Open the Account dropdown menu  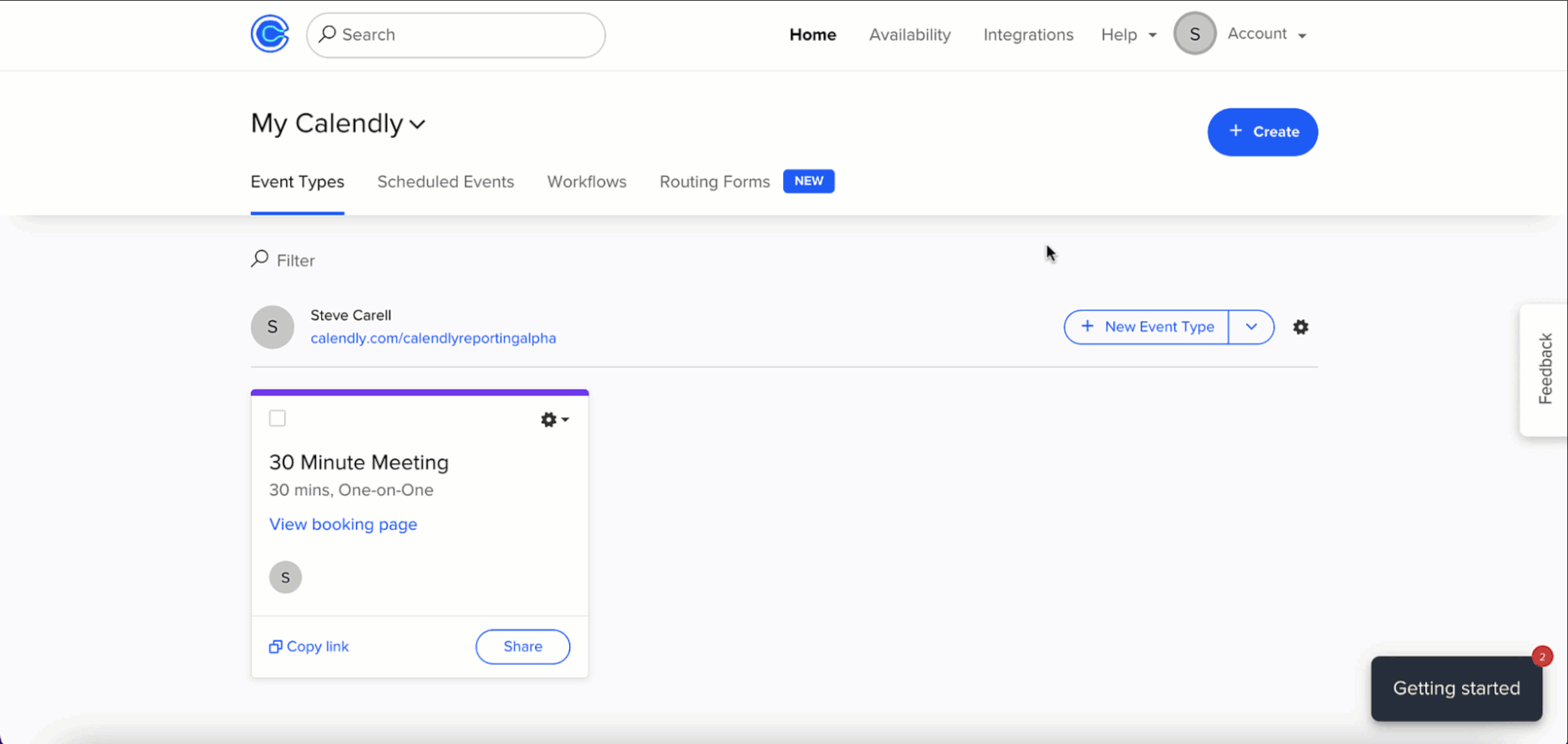[x=1266, y=34]
